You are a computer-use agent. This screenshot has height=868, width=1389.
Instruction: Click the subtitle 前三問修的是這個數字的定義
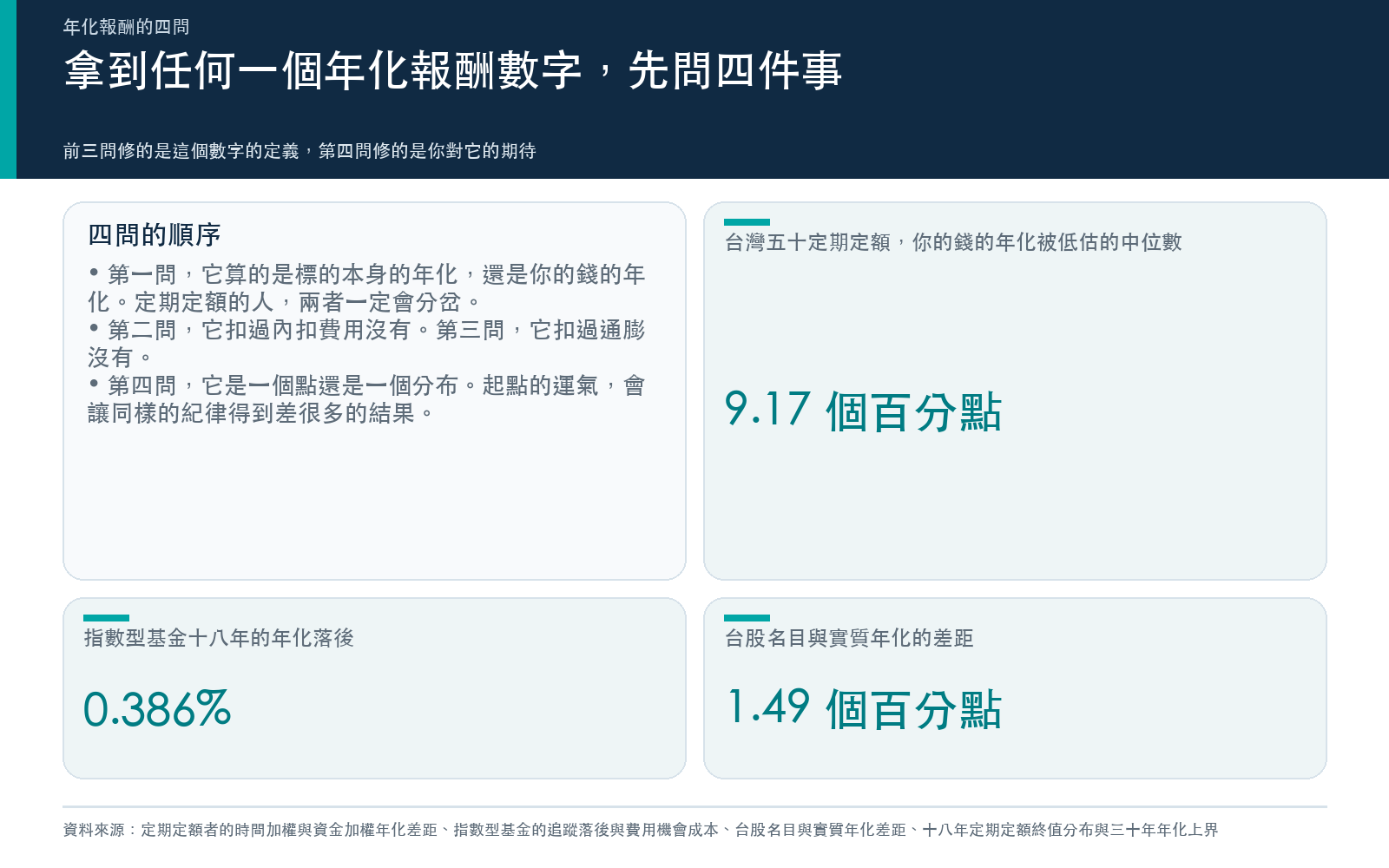(x=300, y=151)
